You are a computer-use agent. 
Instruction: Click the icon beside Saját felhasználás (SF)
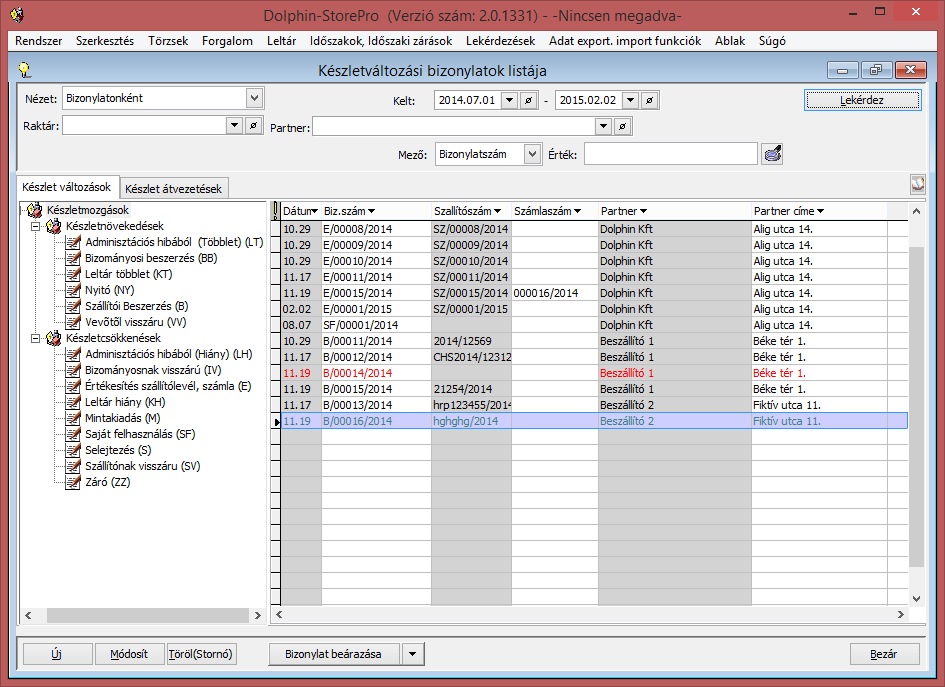tap(73, 434)
